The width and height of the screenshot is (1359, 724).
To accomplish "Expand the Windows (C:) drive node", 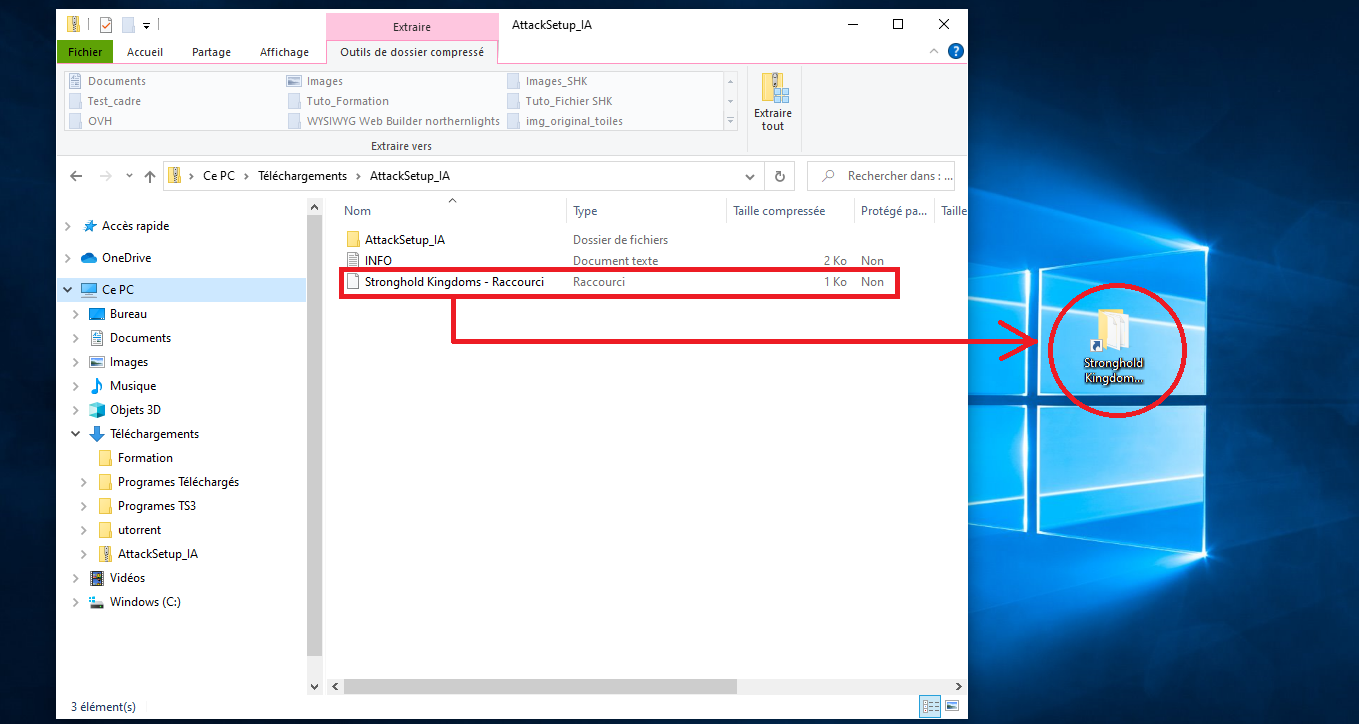I will (x=76, y=602).
